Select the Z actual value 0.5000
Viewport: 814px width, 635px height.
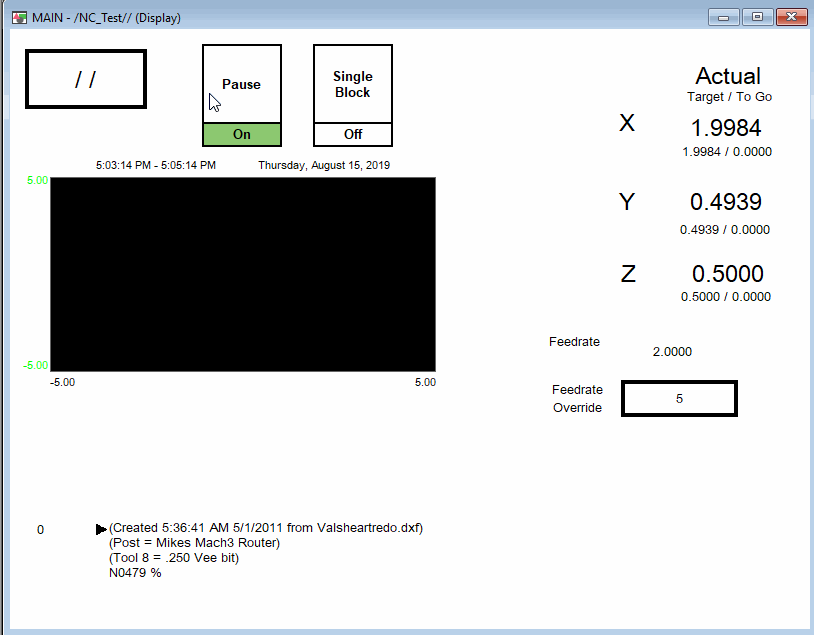pyautogui.click(x=727, y=274)
